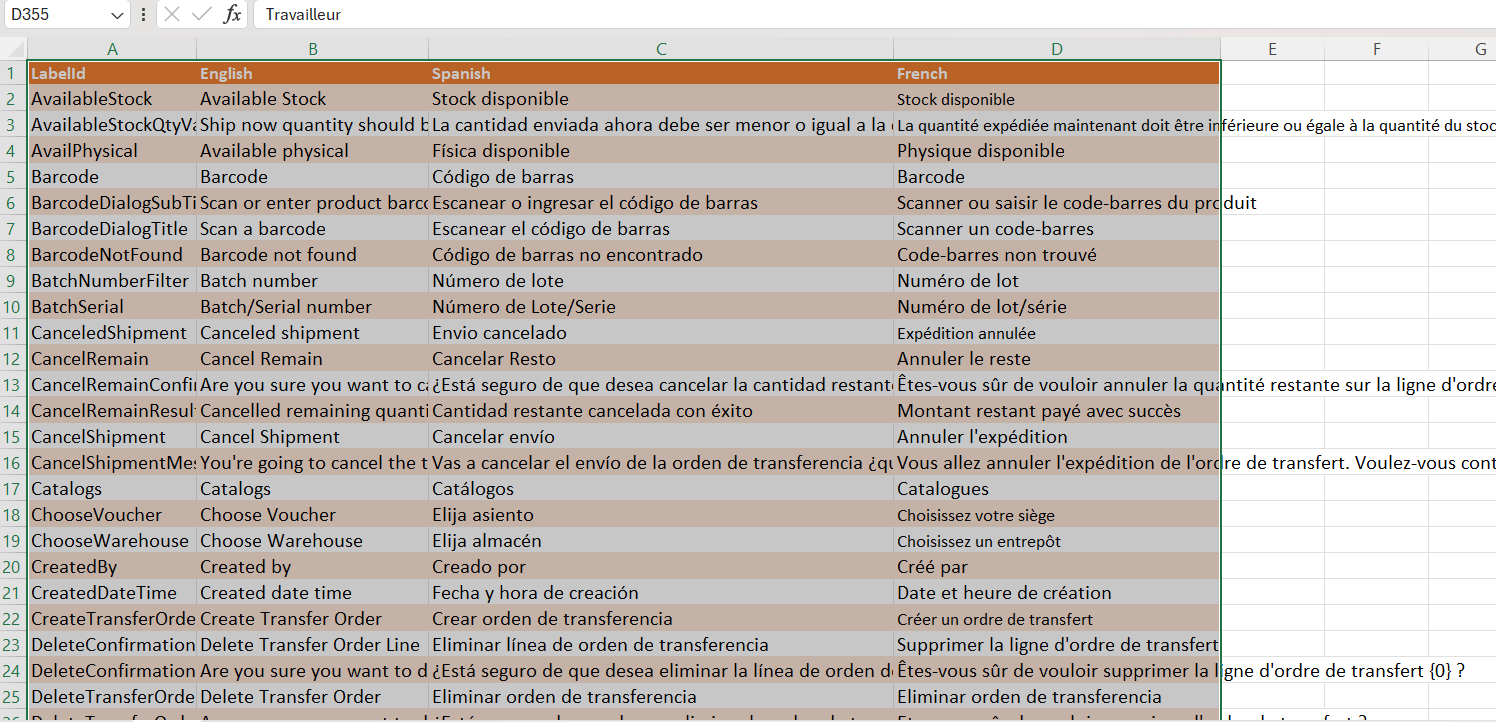This screenshot has height=722, width=1496.
Task: Click cell 'Créé par'
Action: click(x=1057, y=567)
